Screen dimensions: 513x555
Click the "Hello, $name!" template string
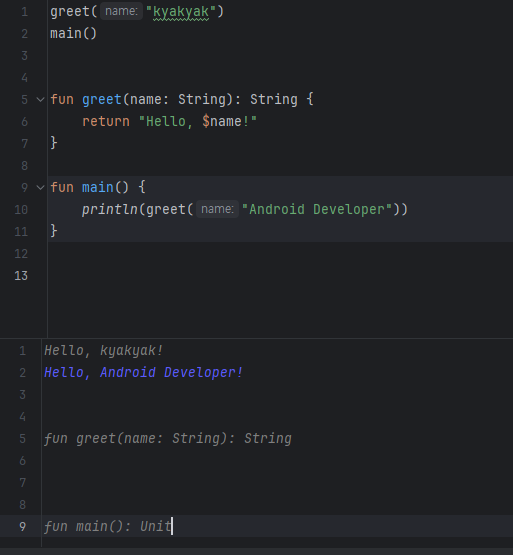click(x=198, y=121)
